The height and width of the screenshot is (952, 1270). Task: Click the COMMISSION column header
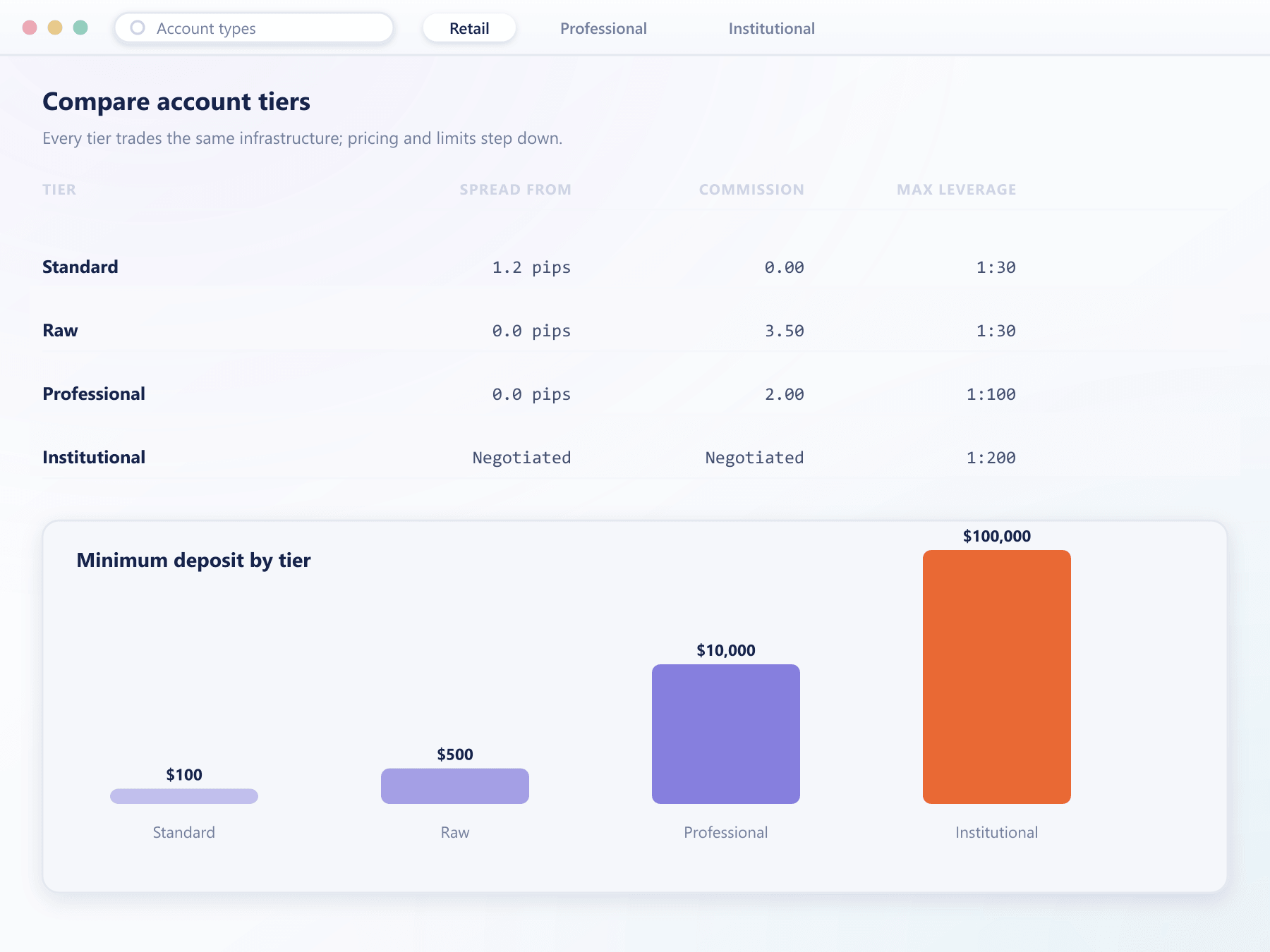[x=751, y=190]
